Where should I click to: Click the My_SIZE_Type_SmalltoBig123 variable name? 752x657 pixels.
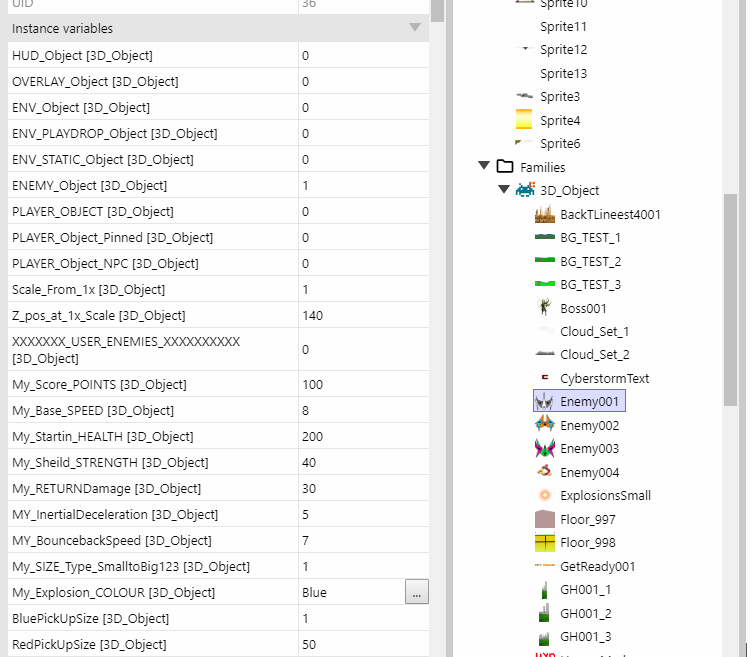tap(131, 566)
